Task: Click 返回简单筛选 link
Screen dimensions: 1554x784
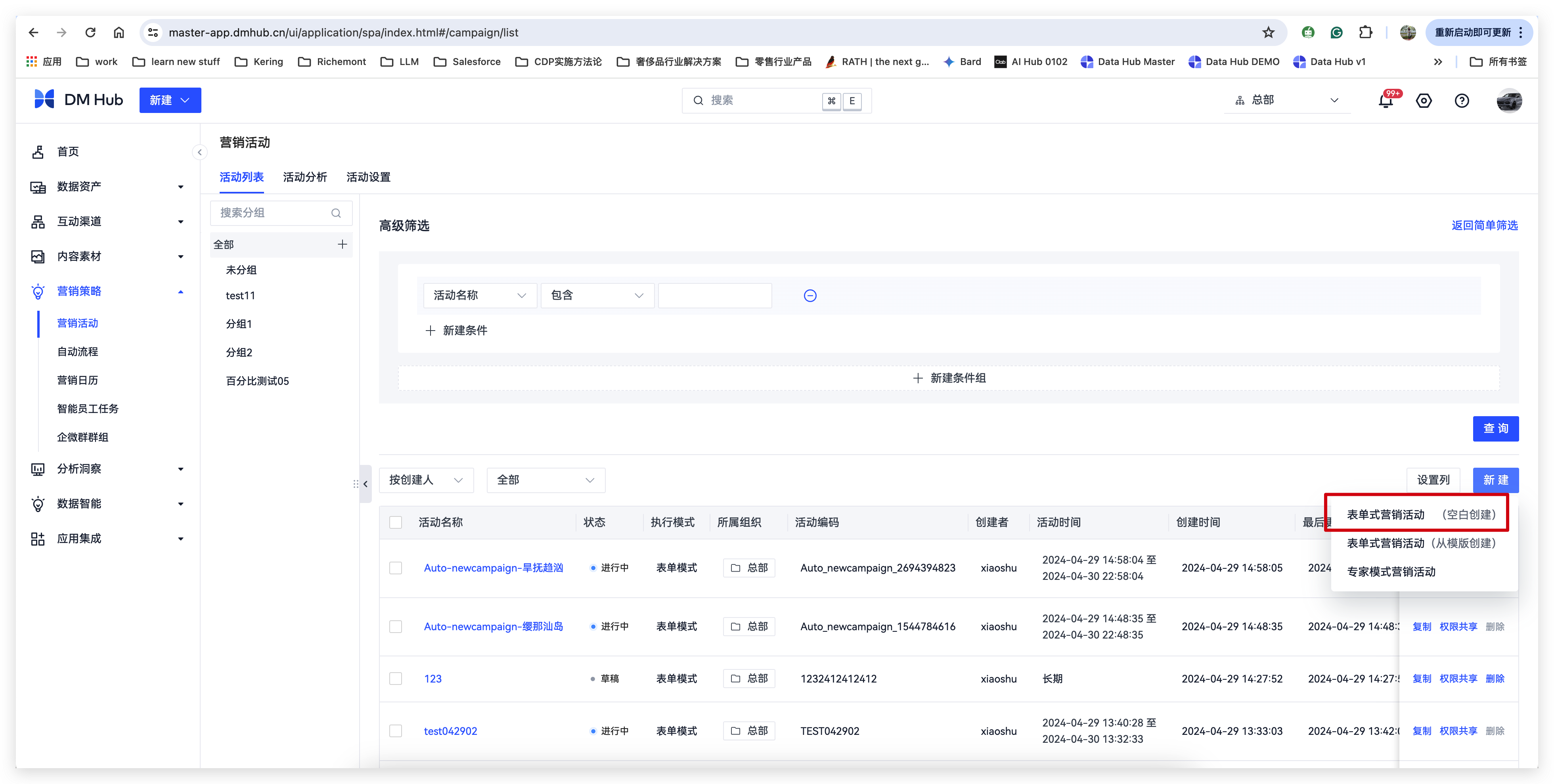Action: tap(1484, 226)
